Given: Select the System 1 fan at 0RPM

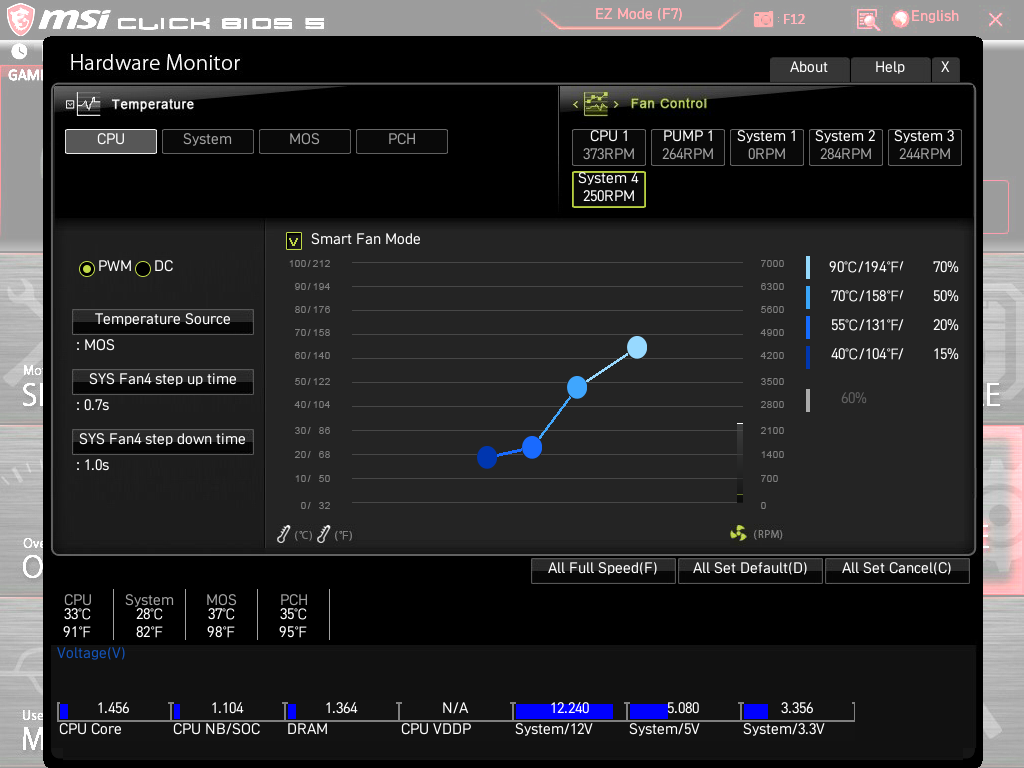Looking at the screenshot, I should [x=767, y=147].
